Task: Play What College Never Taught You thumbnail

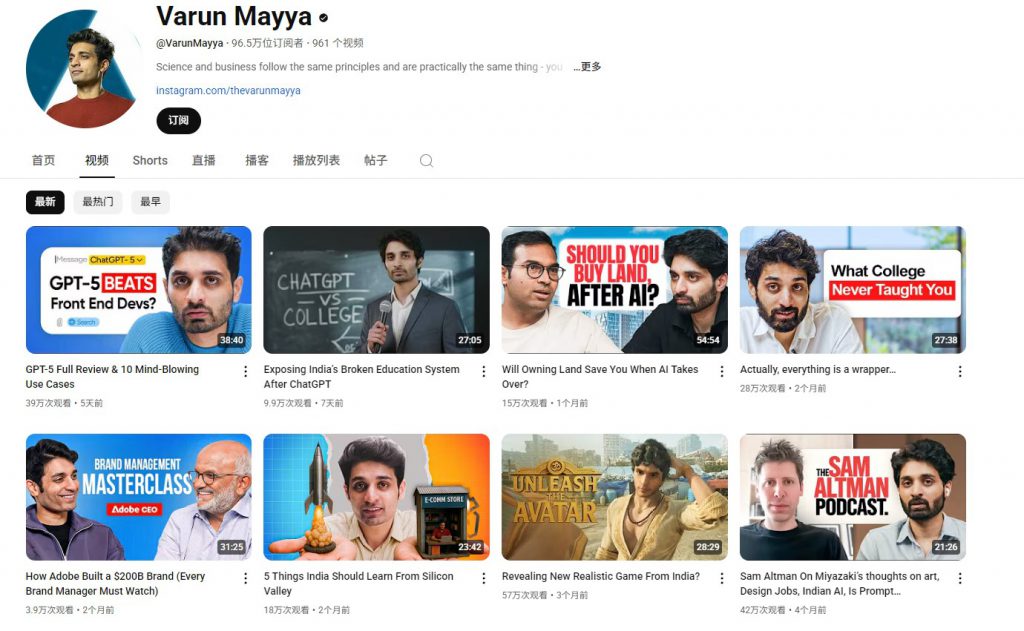Action: (x=853, y=290)
